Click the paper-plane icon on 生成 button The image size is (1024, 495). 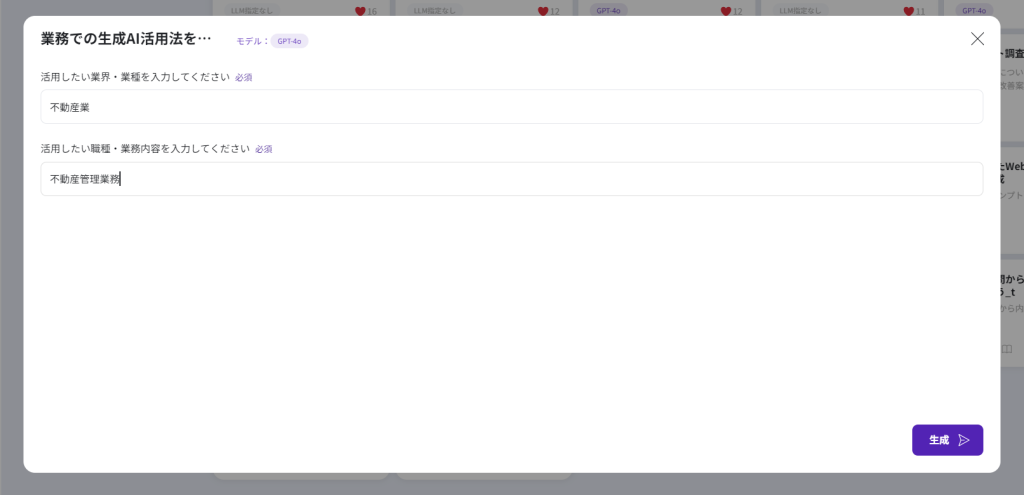coord(964,440)
